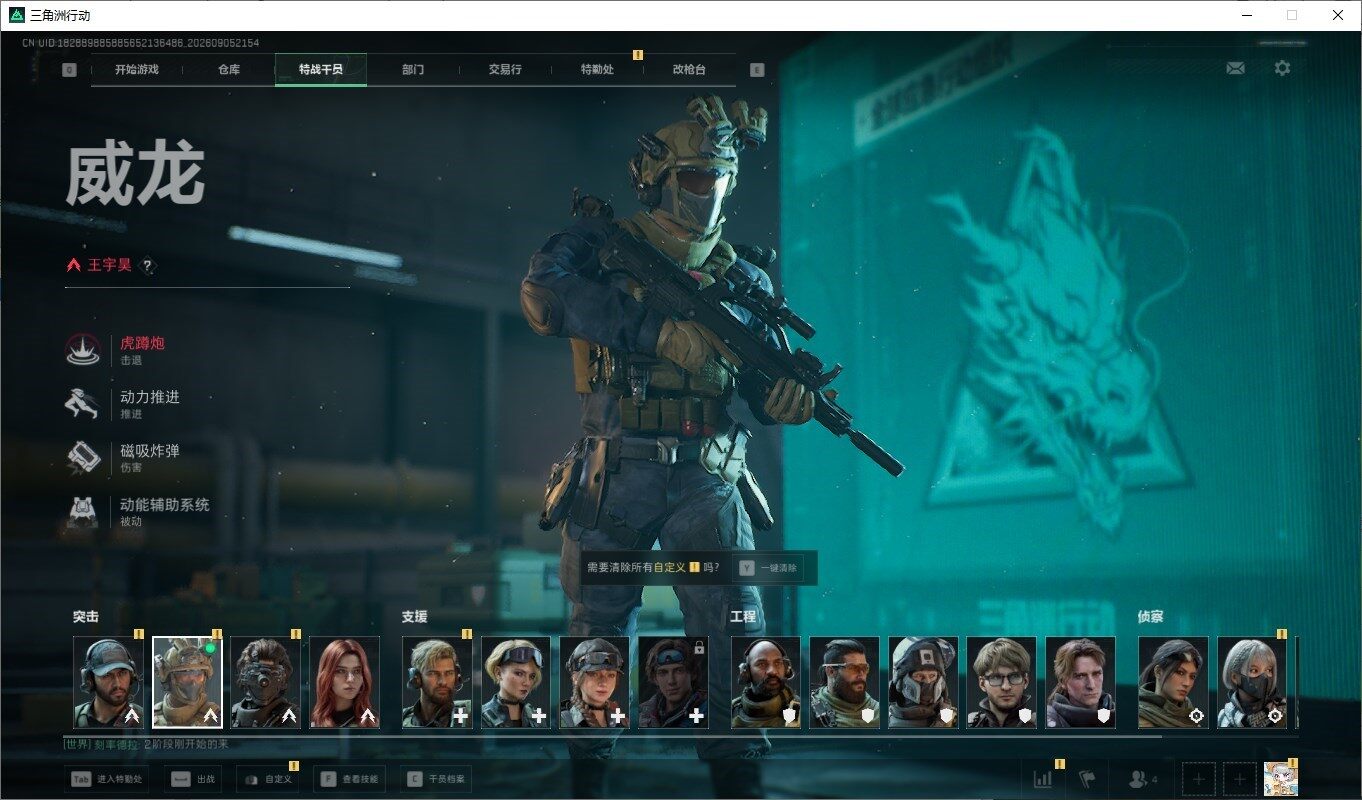Select the helmeted masked 突击 operator portrait
The height and width of the screenshot is (800, 1362).
click(187, 682)
